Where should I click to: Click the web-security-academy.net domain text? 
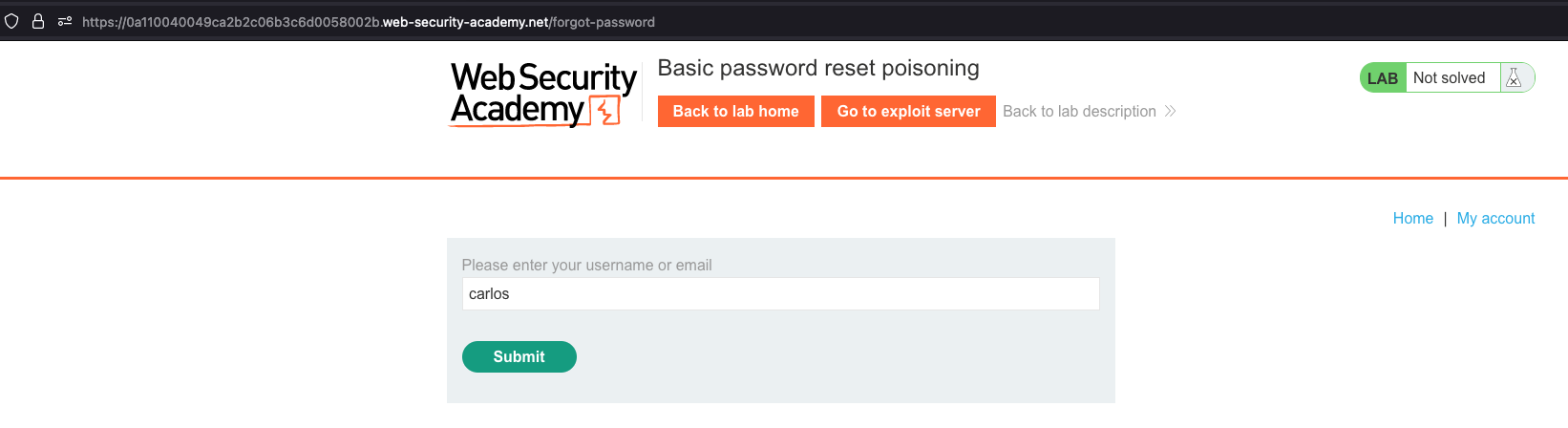(465, 22)
